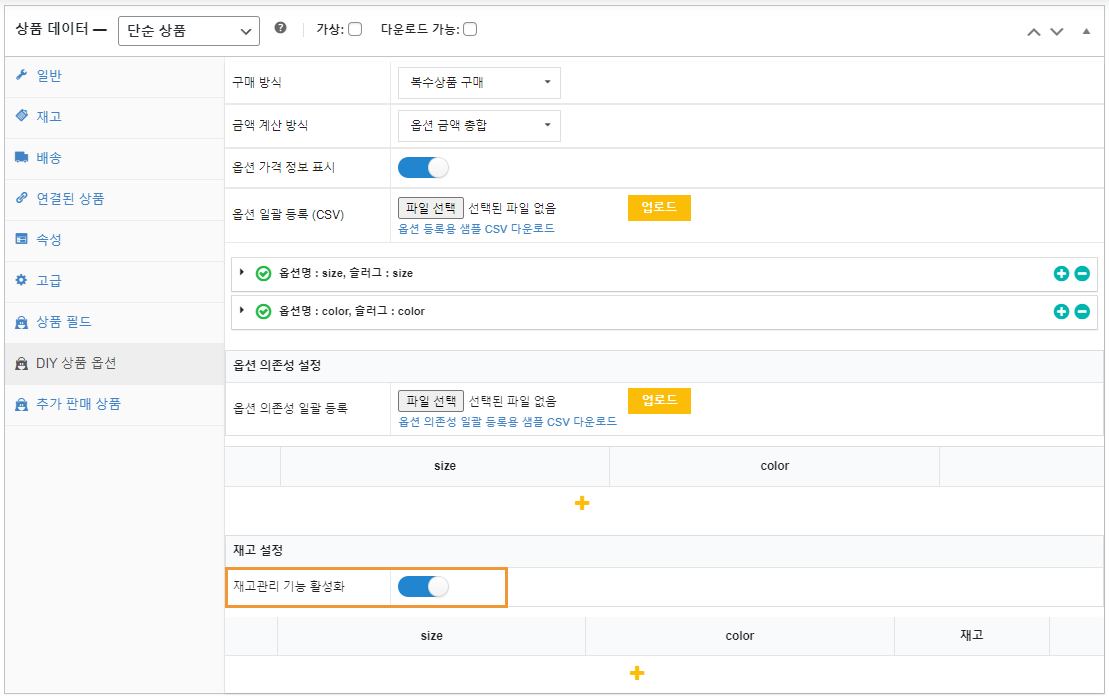Disable the 재고관리 기능 활성화 toggle

coord(423,587)
